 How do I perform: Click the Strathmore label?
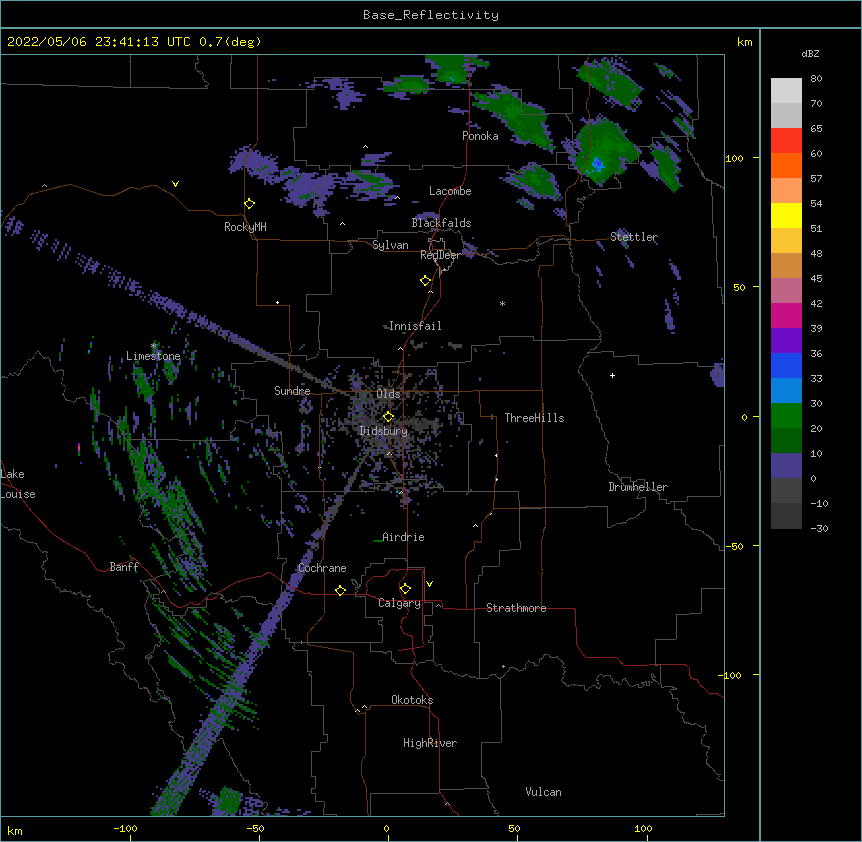(516, 608)
